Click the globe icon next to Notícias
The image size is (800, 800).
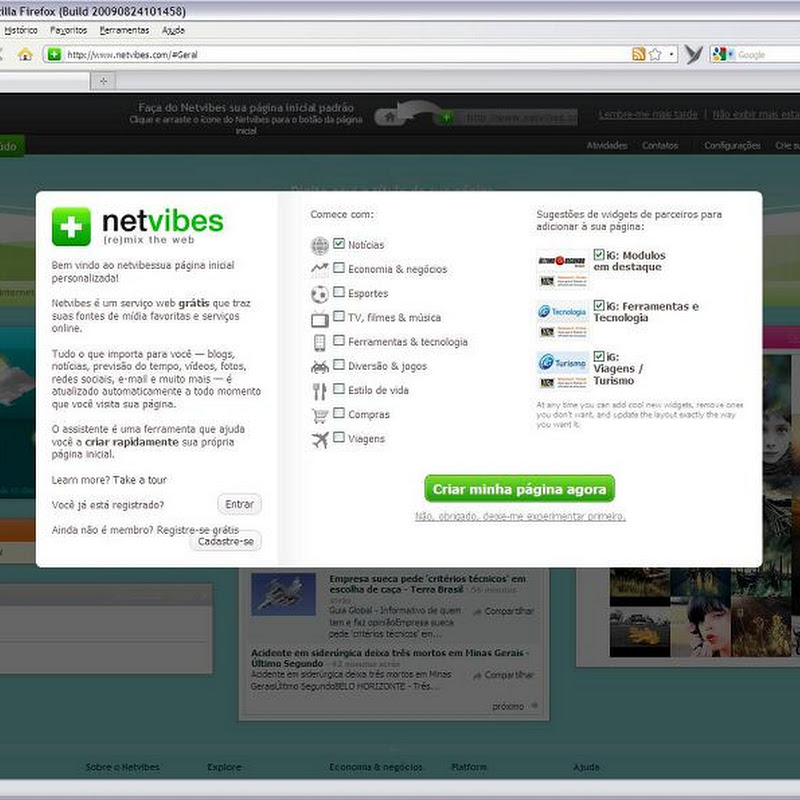320,246
